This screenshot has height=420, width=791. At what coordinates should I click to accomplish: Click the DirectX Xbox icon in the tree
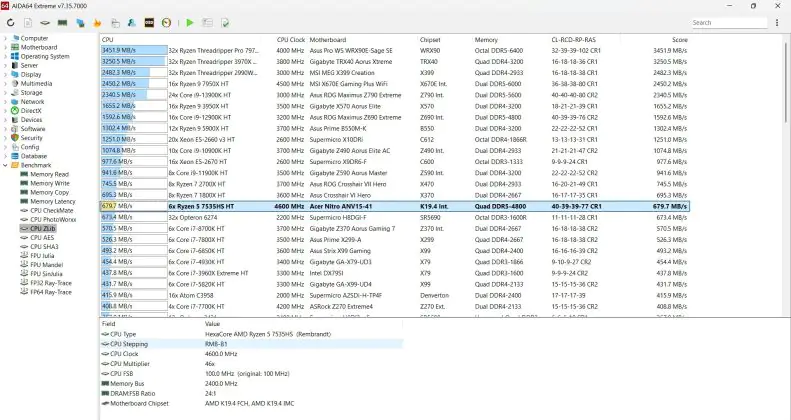point(15,111)
